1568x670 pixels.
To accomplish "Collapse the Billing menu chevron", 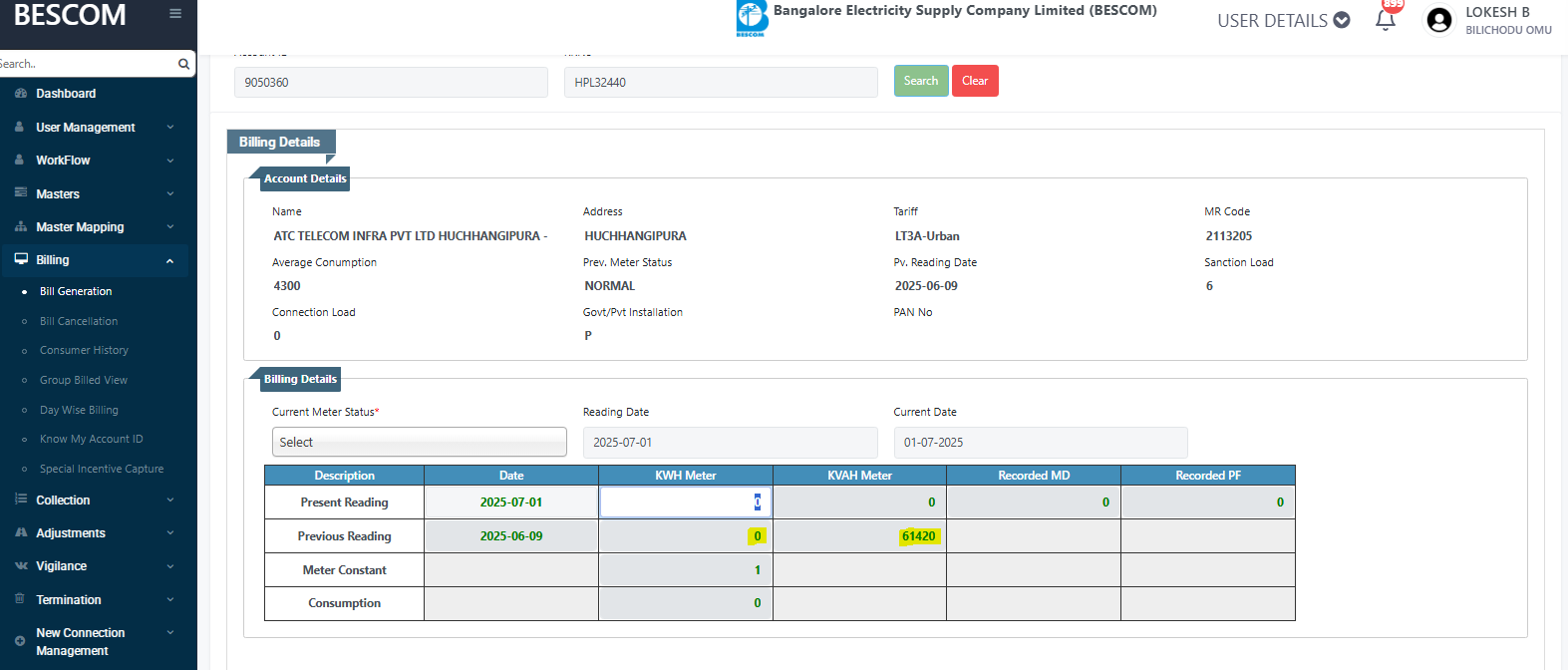I will (x=170, y=260).
